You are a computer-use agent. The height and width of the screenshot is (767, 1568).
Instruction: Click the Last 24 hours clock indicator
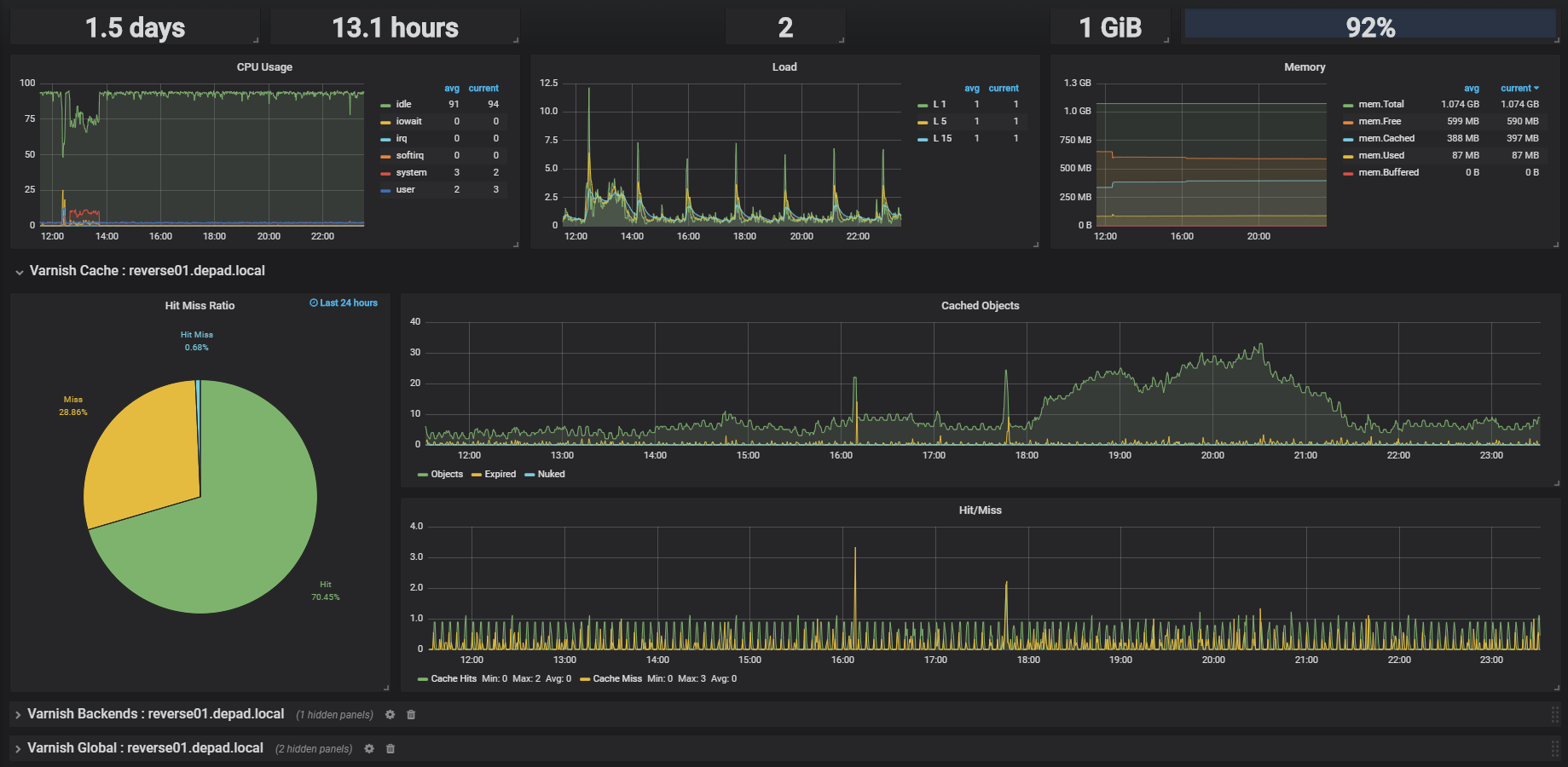[344, 303]
